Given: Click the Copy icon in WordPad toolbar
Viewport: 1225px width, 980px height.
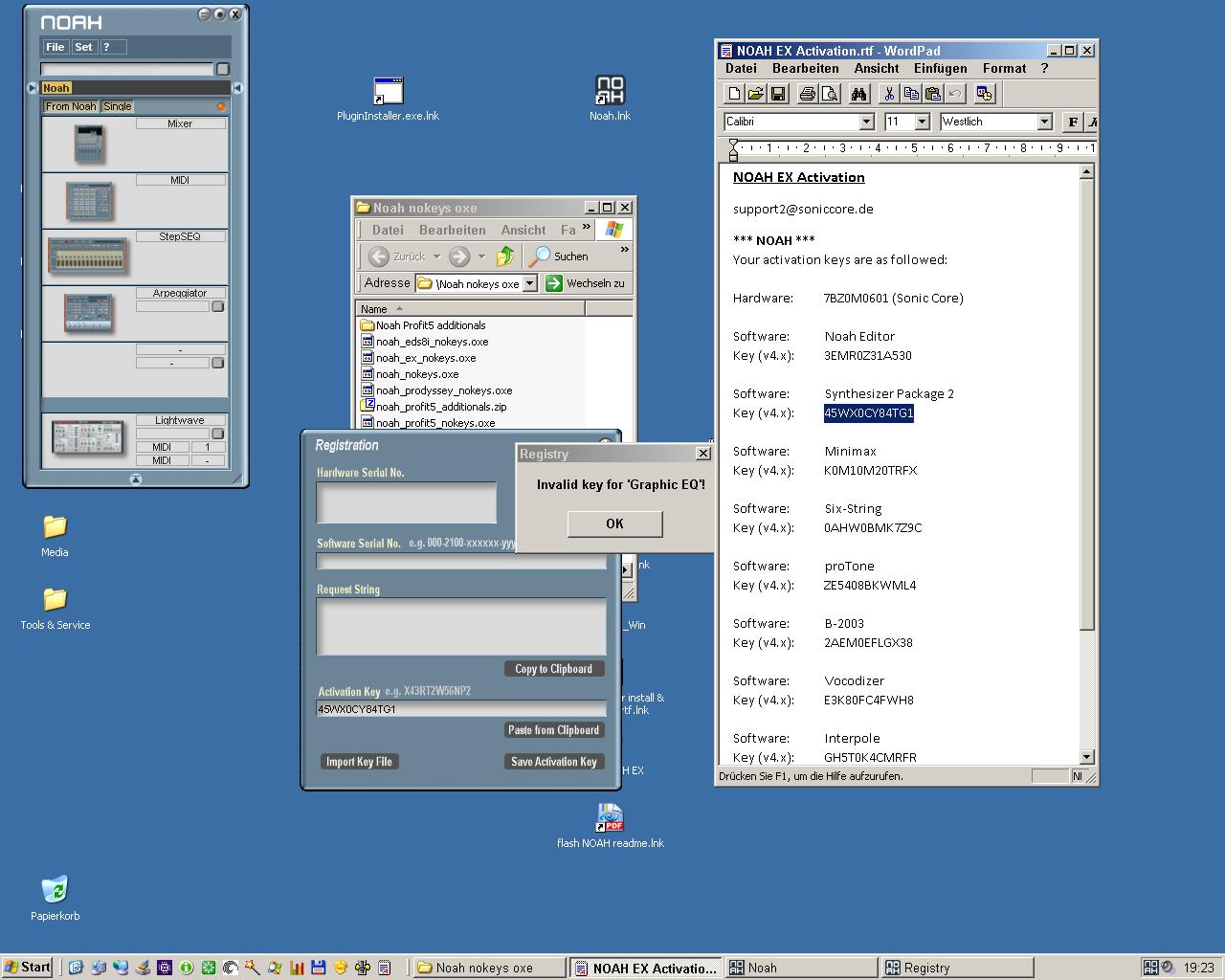Looking at the screenshot, I should click(911, 94).
